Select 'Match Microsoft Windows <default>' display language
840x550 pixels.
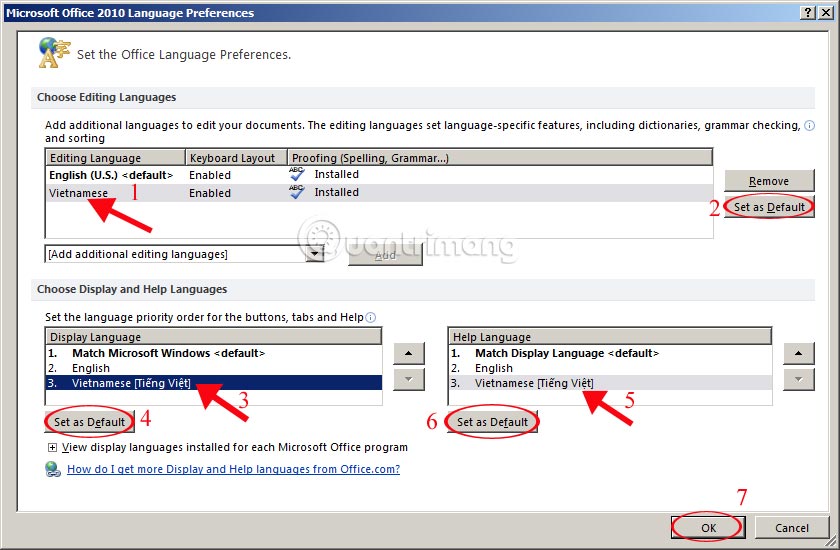coord(214,353)
